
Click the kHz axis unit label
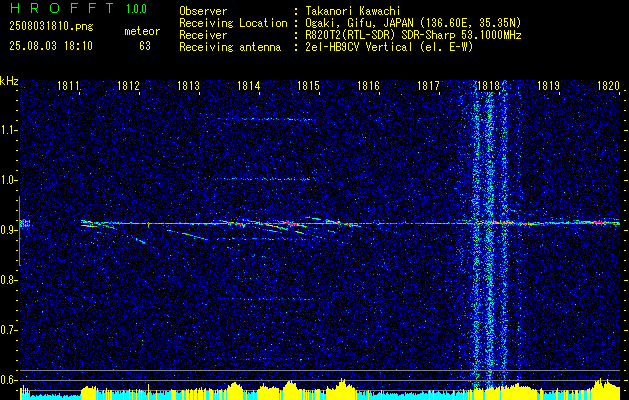point(9,81)
